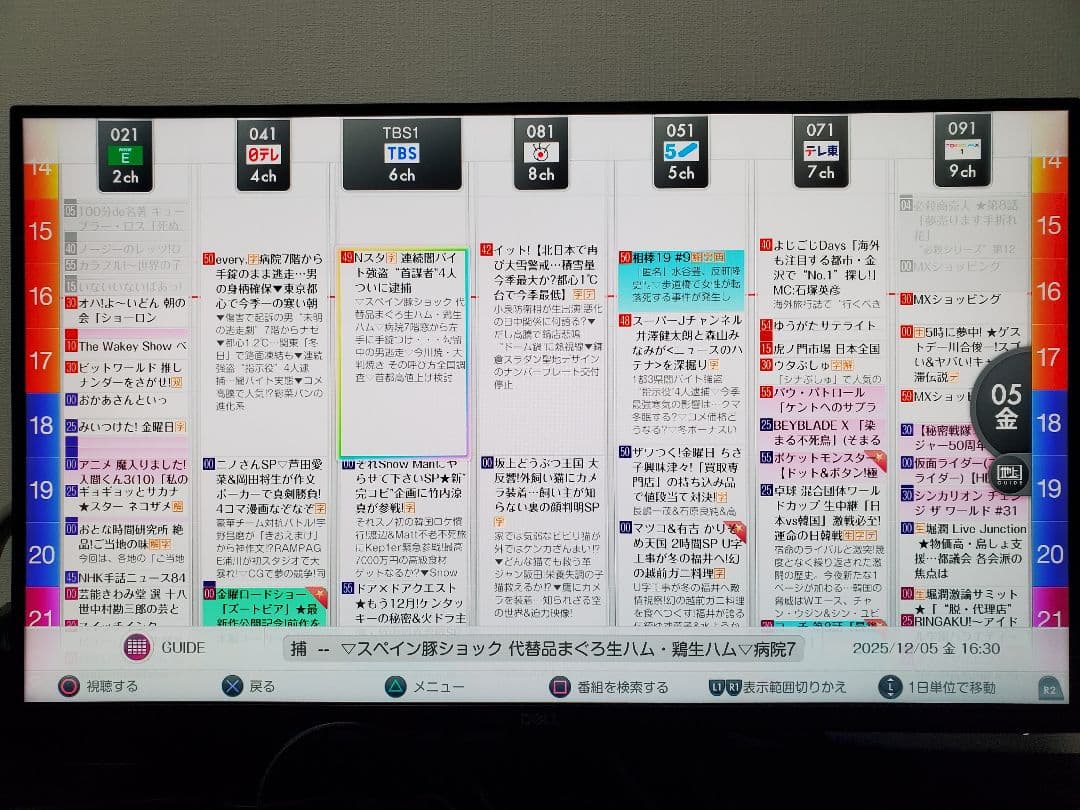The height and width of the screenshot is (810, 1080).
Task: Jump to hour 20 on right time scale
Action: [x=1048, y=554]
